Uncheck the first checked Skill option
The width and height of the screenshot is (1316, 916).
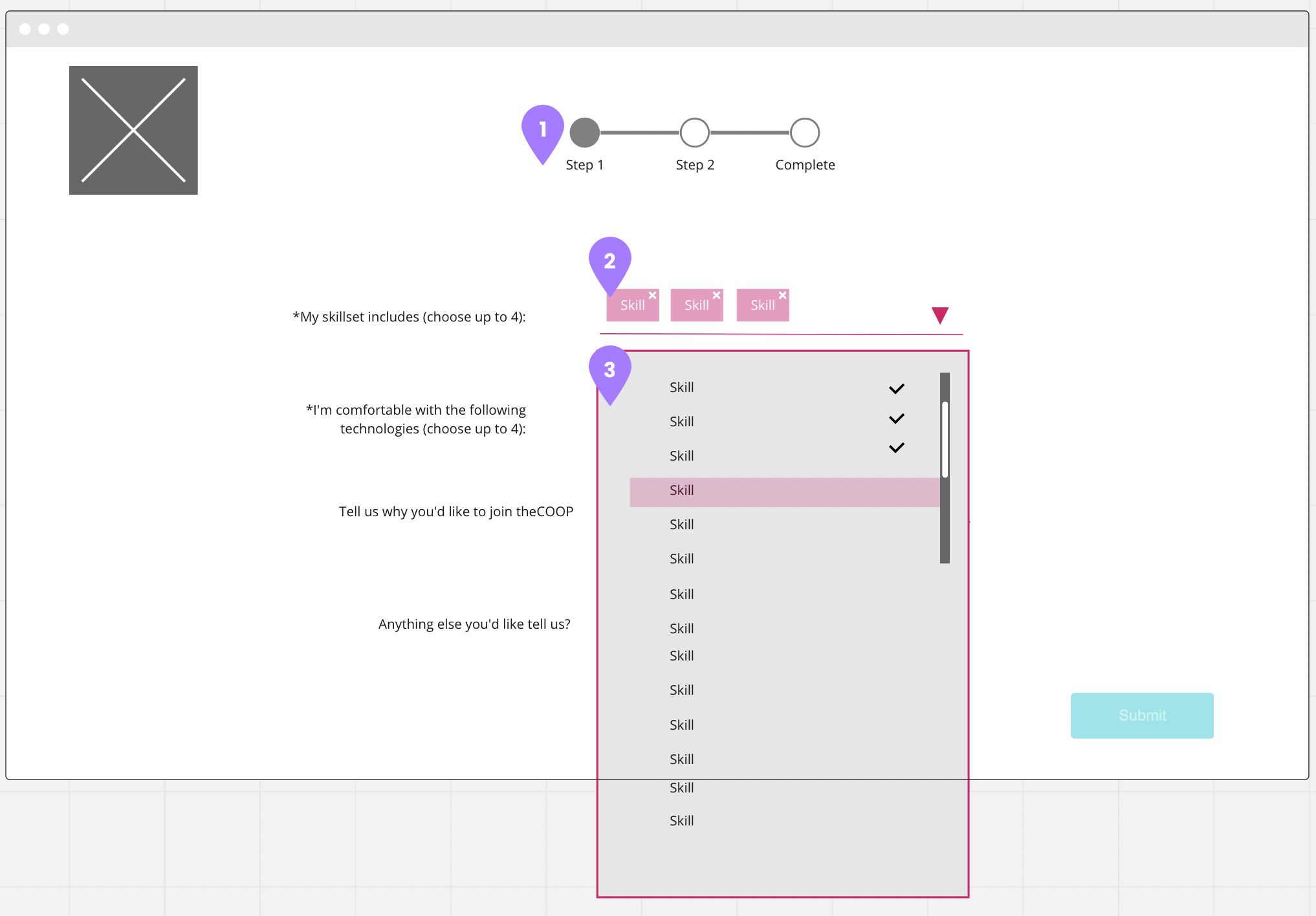[896, 388]
